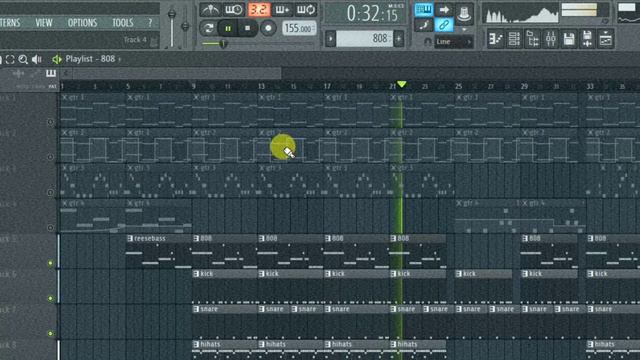This screenshot has width=640, height=360.
Task: Open the Channel rack view icon
Action: pos(514,39)
